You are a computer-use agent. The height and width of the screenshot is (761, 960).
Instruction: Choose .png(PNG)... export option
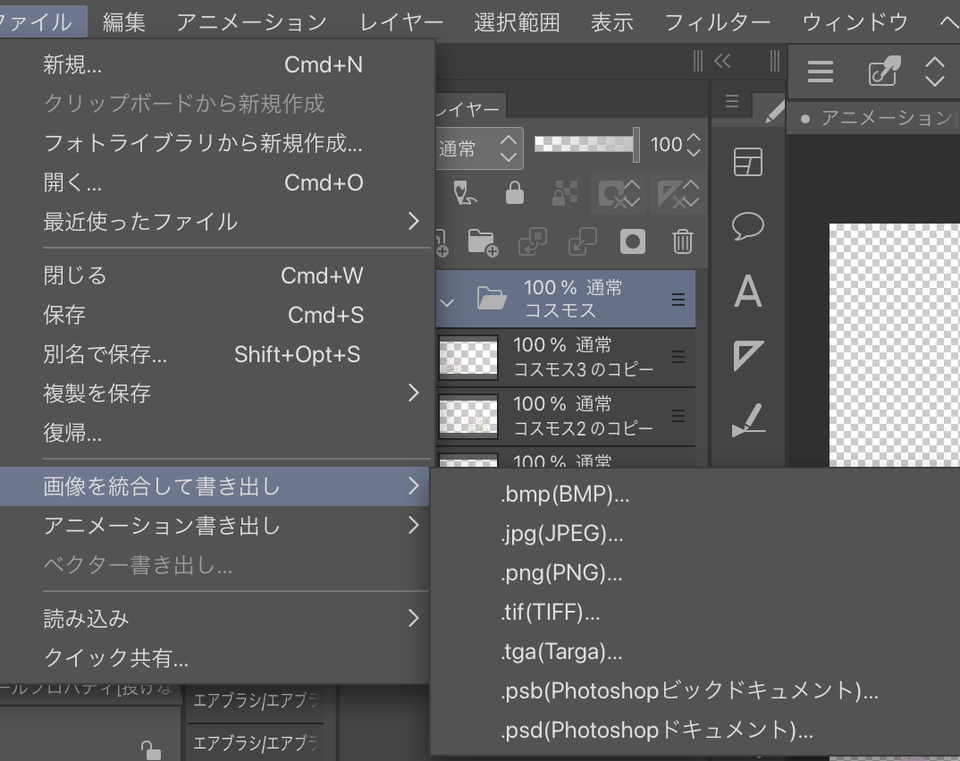tap(561, 573)
